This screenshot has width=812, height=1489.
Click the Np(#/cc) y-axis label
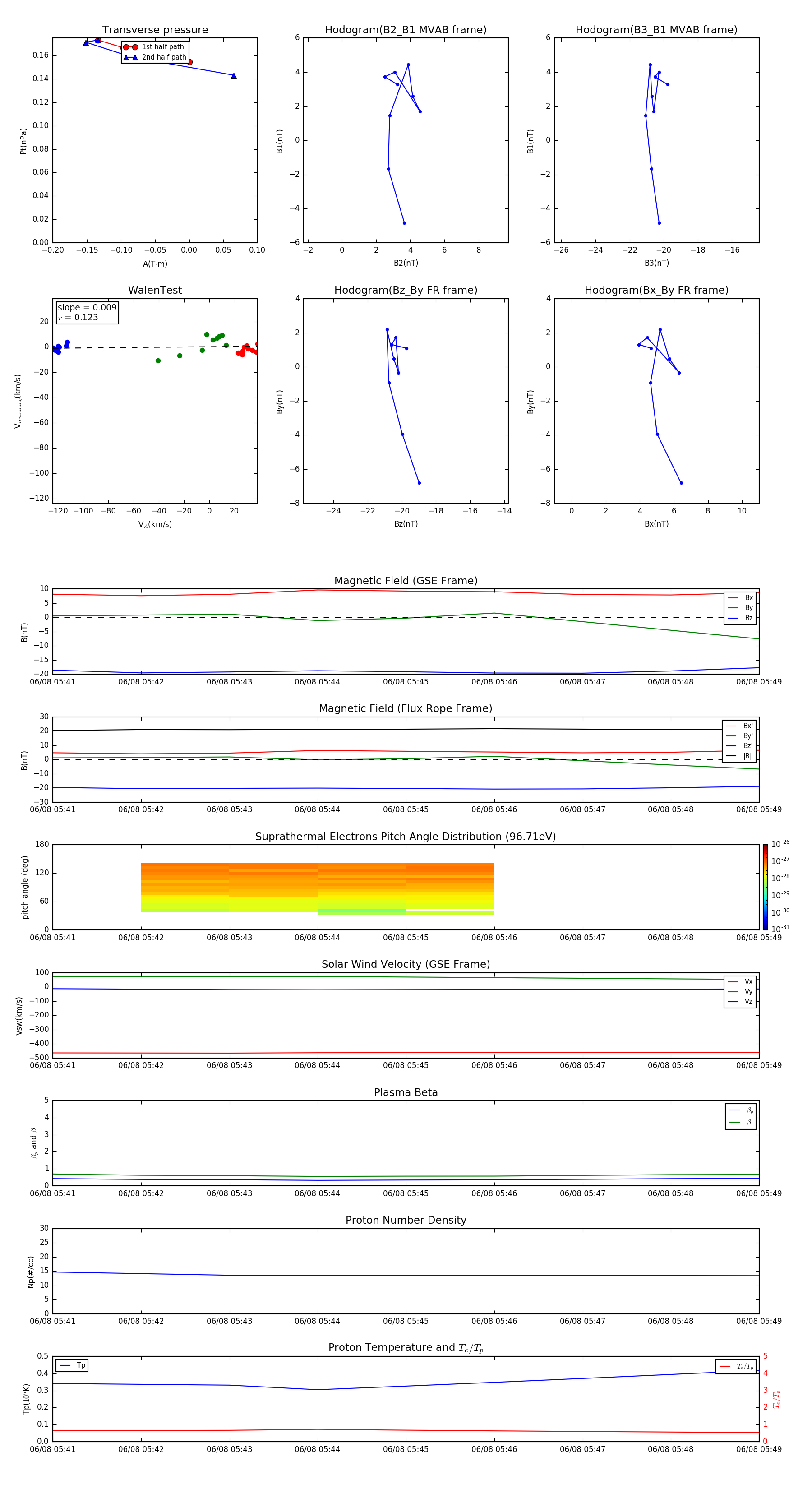[x=31, y=1272]
